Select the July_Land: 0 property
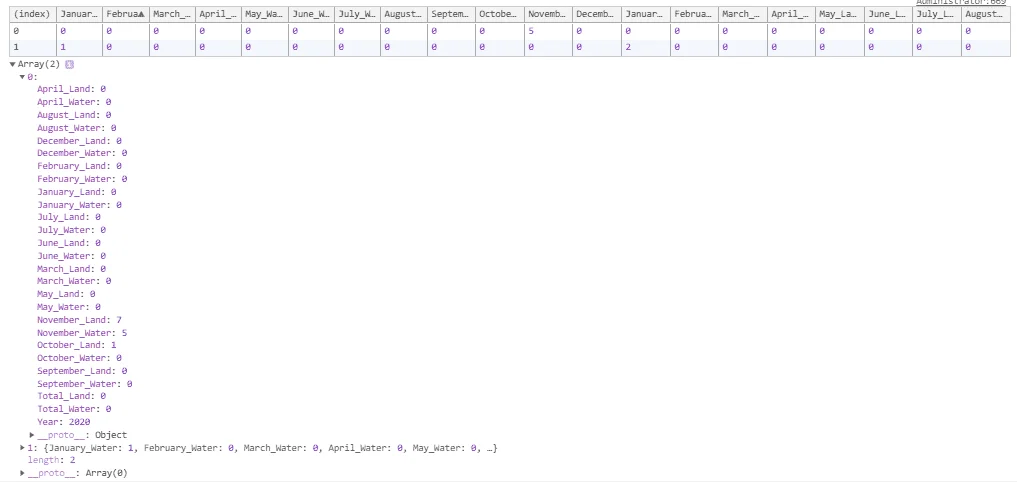The image size is (1017, 482). (x=69, y=217)
